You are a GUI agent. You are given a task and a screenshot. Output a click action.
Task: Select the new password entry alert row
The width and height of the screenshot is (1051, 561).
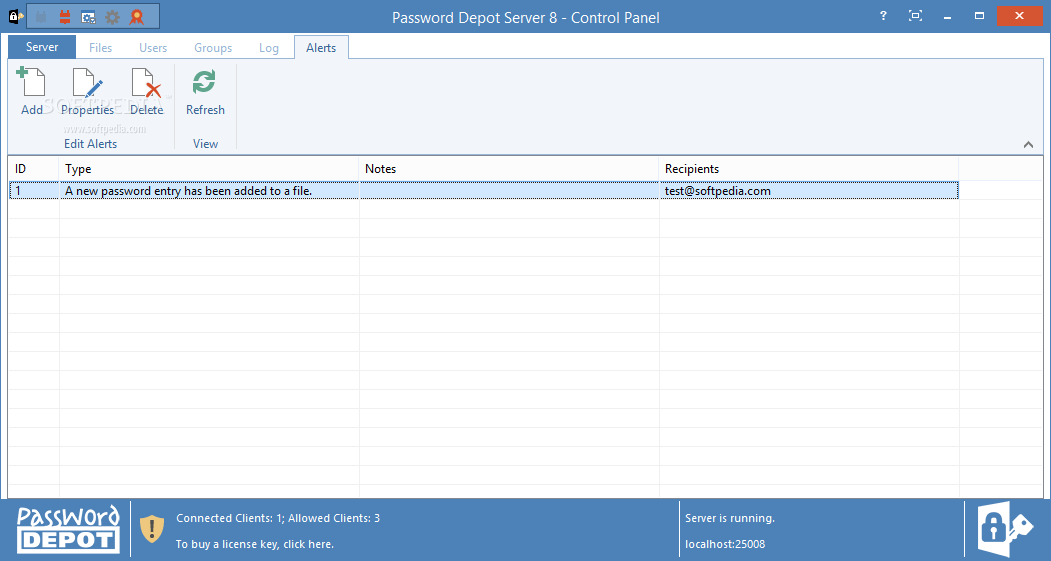[x=483, y=191]
